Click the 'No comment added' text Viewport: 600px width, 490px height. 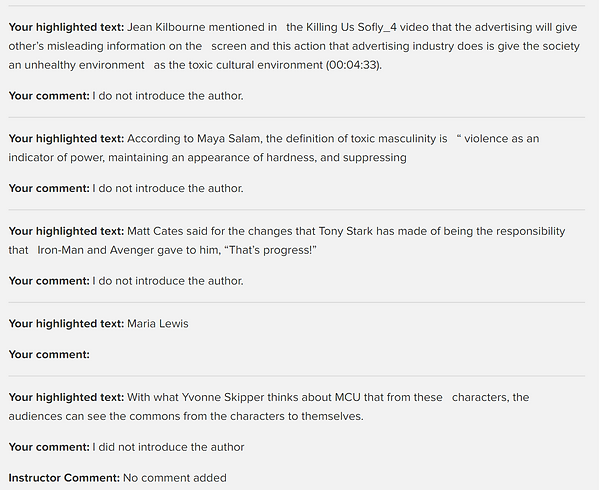coord(175,478)
